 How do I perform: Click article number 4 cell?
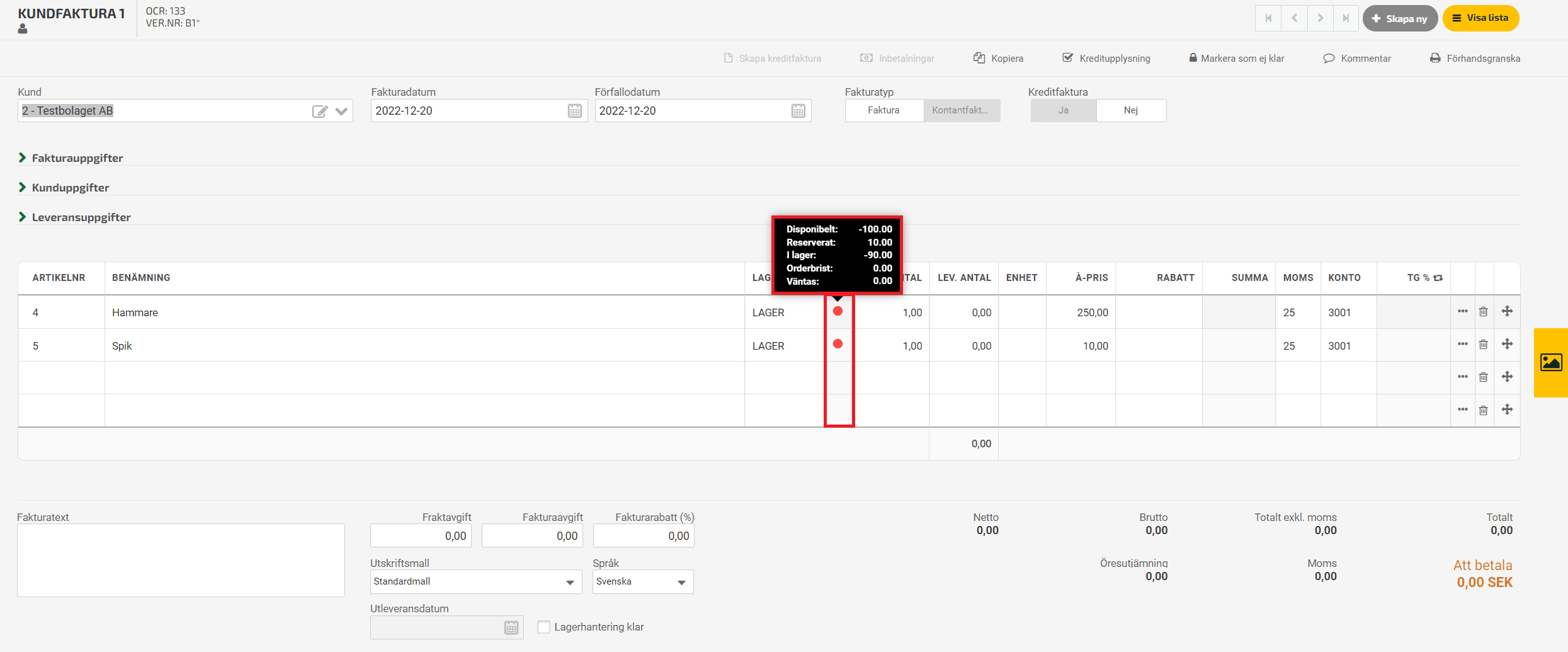pyautogui.click(x=61, y=312)
